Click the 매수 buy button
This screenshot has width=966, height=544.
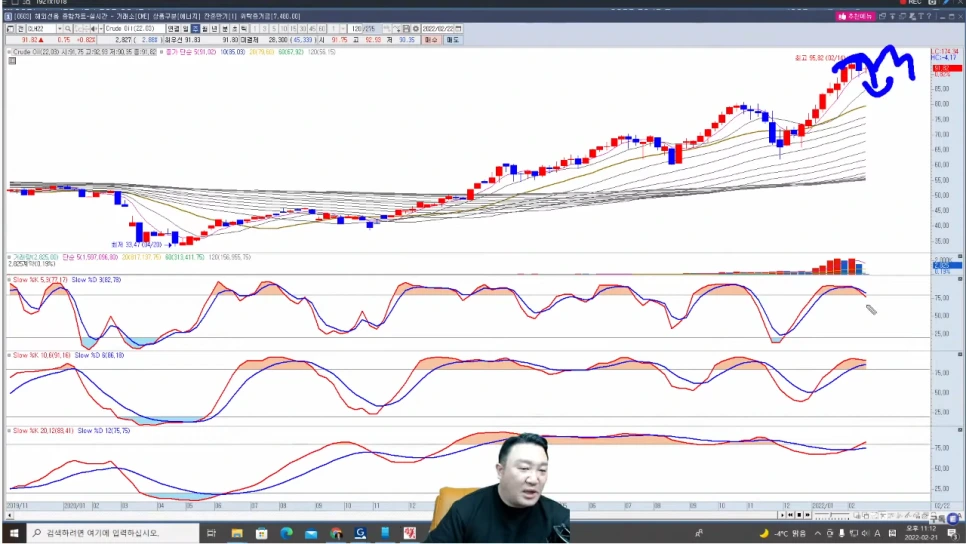430,39
